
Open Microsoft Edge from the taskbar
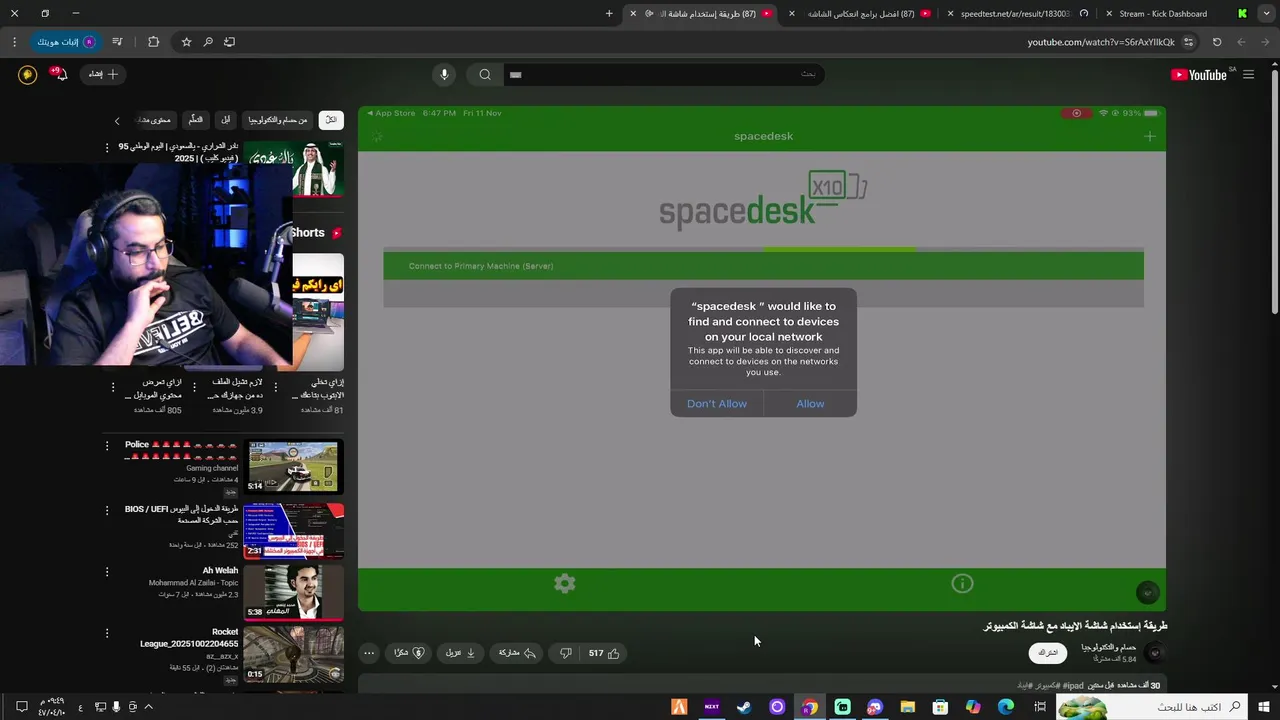1006,707
